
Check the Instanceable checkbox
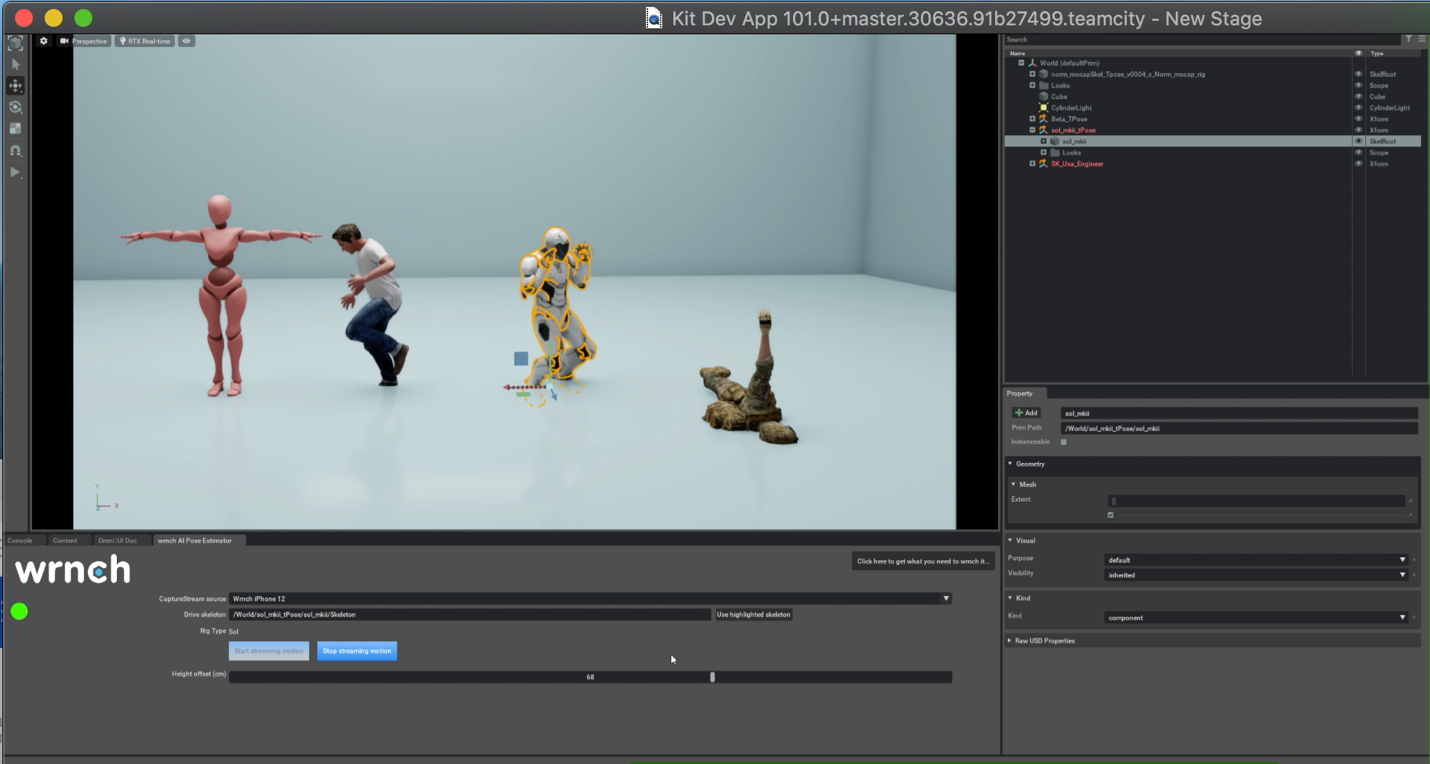pyautogui.click(x=1063, y=442)
